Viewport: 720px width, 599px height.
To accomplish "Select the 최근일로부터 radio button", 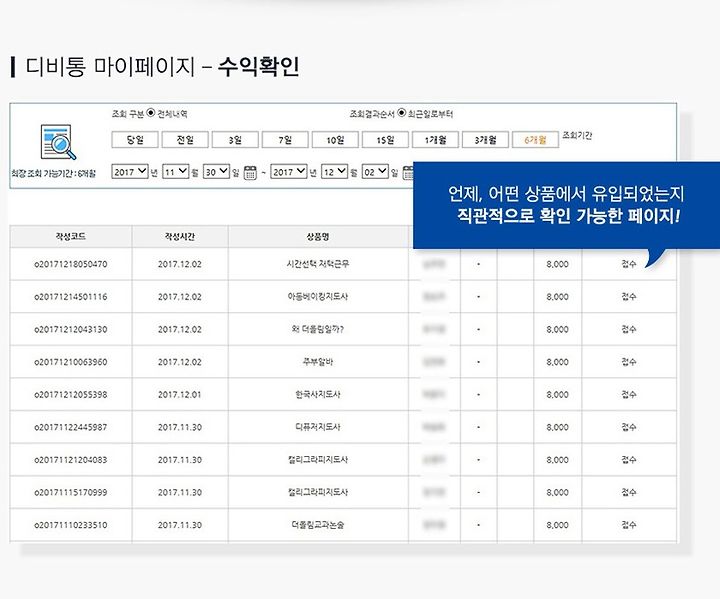I will (x=401, y=113).
